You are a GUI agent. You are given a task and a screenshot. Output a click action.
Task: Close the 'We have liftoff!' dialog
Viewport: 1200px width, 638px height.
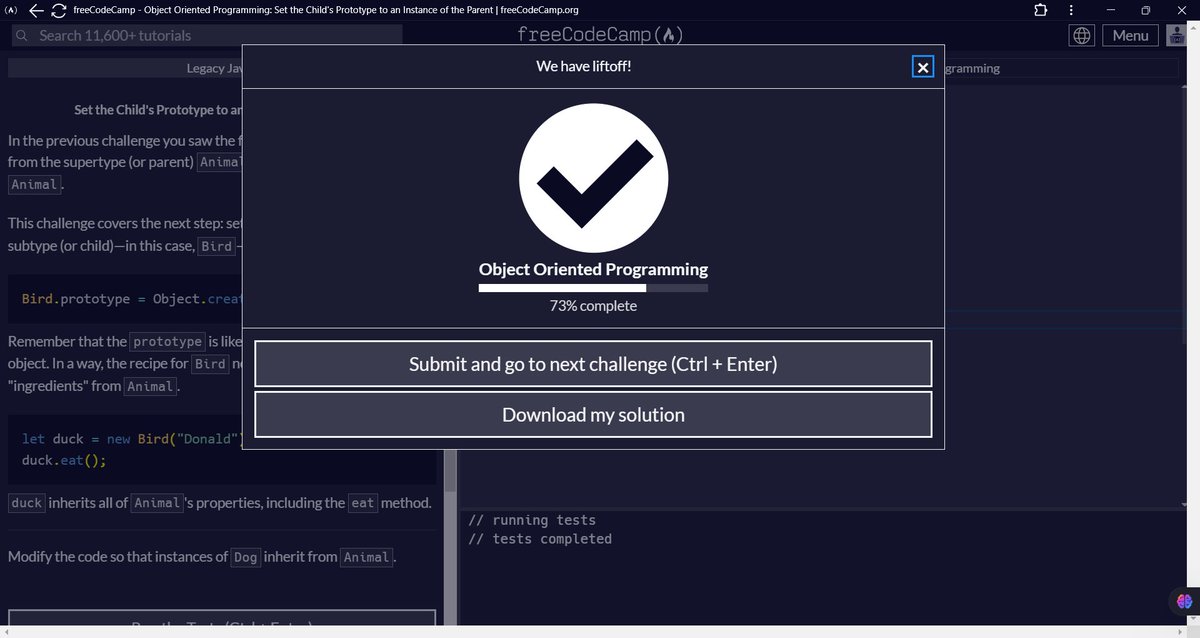click(x=923, y=67)
